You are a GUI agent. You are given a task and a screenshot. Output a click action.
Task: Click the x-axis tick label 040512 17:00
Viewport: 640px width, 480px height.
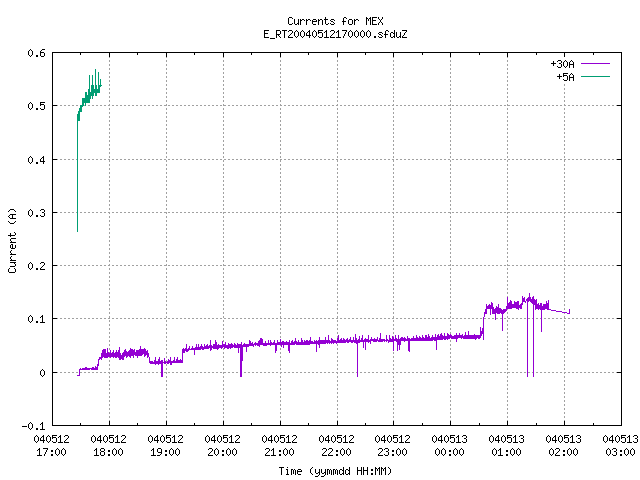coord(51,445)
